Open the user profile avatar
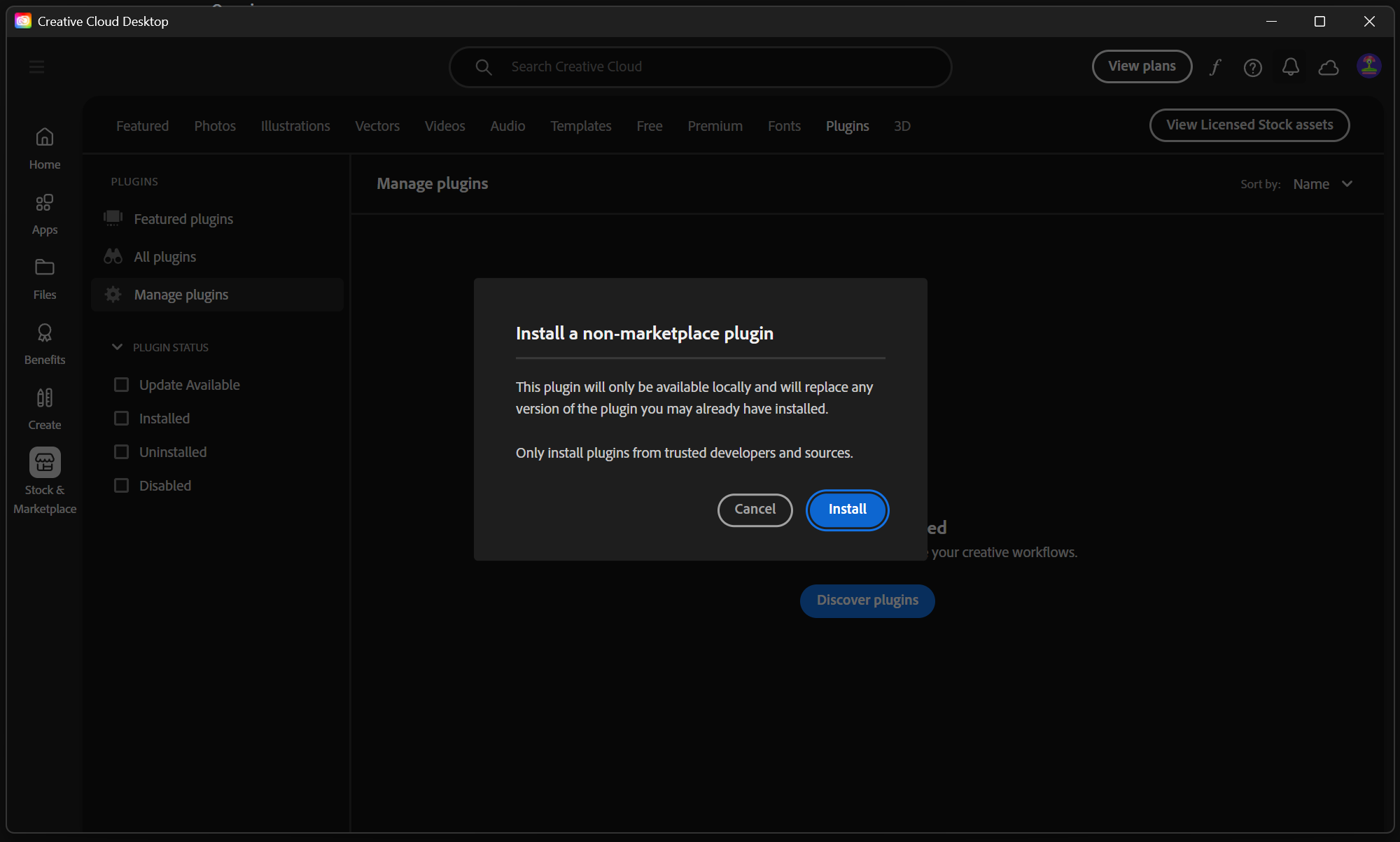Image resolution: width=1400 pixels, height=842 pixels. (1369, 66)
